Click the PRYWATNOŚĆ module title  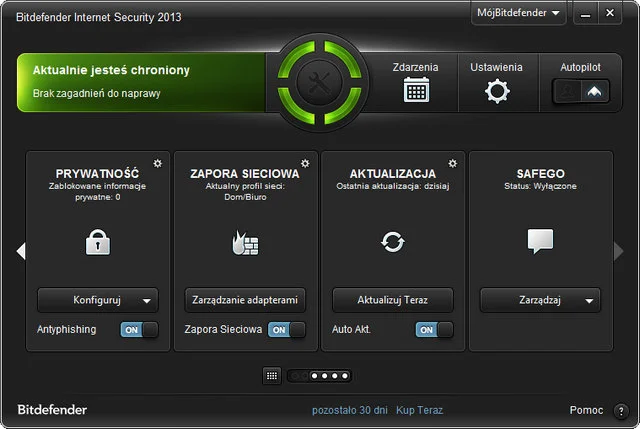click(x=98, y=174)
